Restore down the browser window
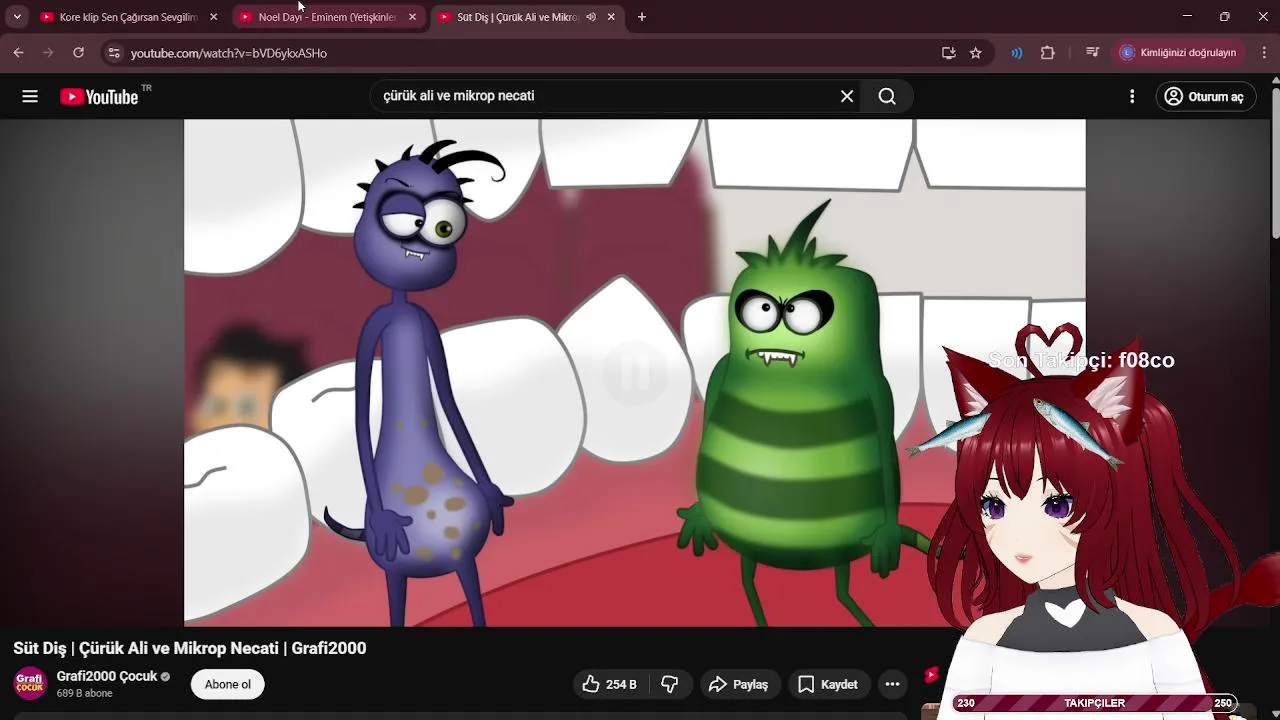Image resolution: width=1280 pixels, height=720 pixels. point(1225,17)
